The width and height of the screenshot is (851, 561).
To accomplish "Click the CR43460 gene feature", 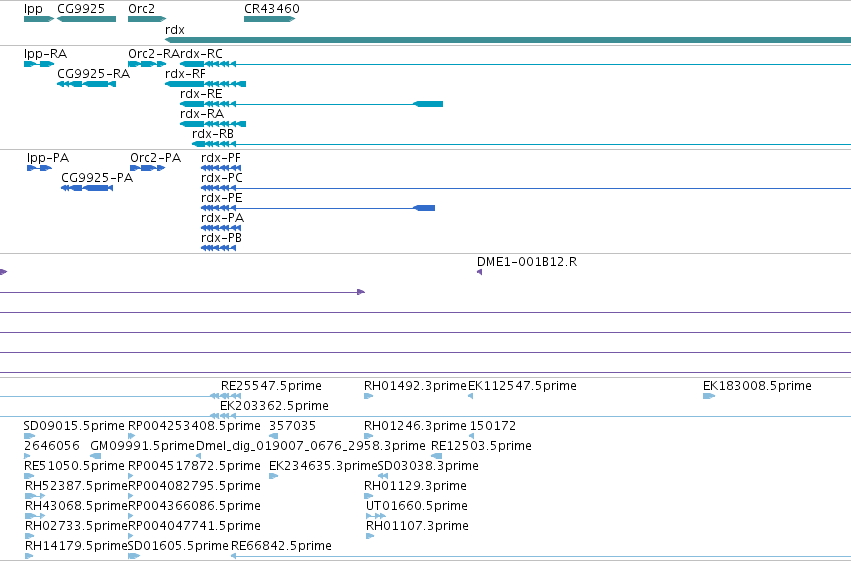I will (269, 19).
